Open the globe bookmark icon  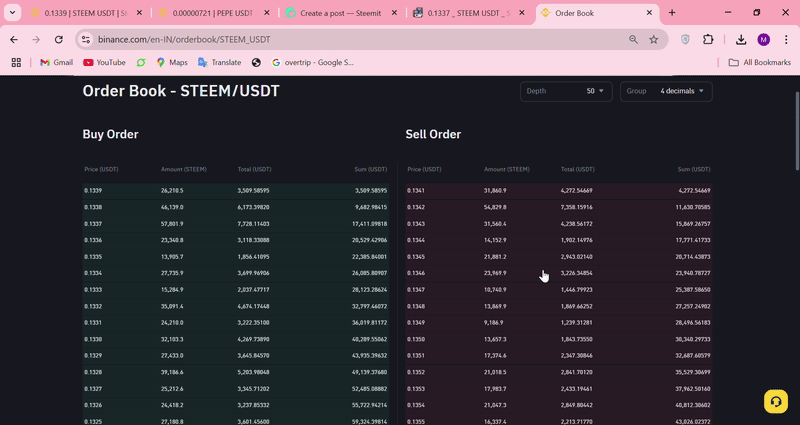click(x=256, y=62)
